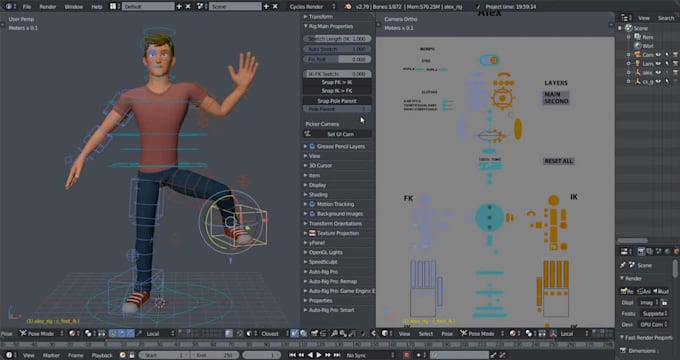This screenshot has height=360, width=680.
Task: Open the Help menu
Action: pyautogui.click(x=97, y=7)
